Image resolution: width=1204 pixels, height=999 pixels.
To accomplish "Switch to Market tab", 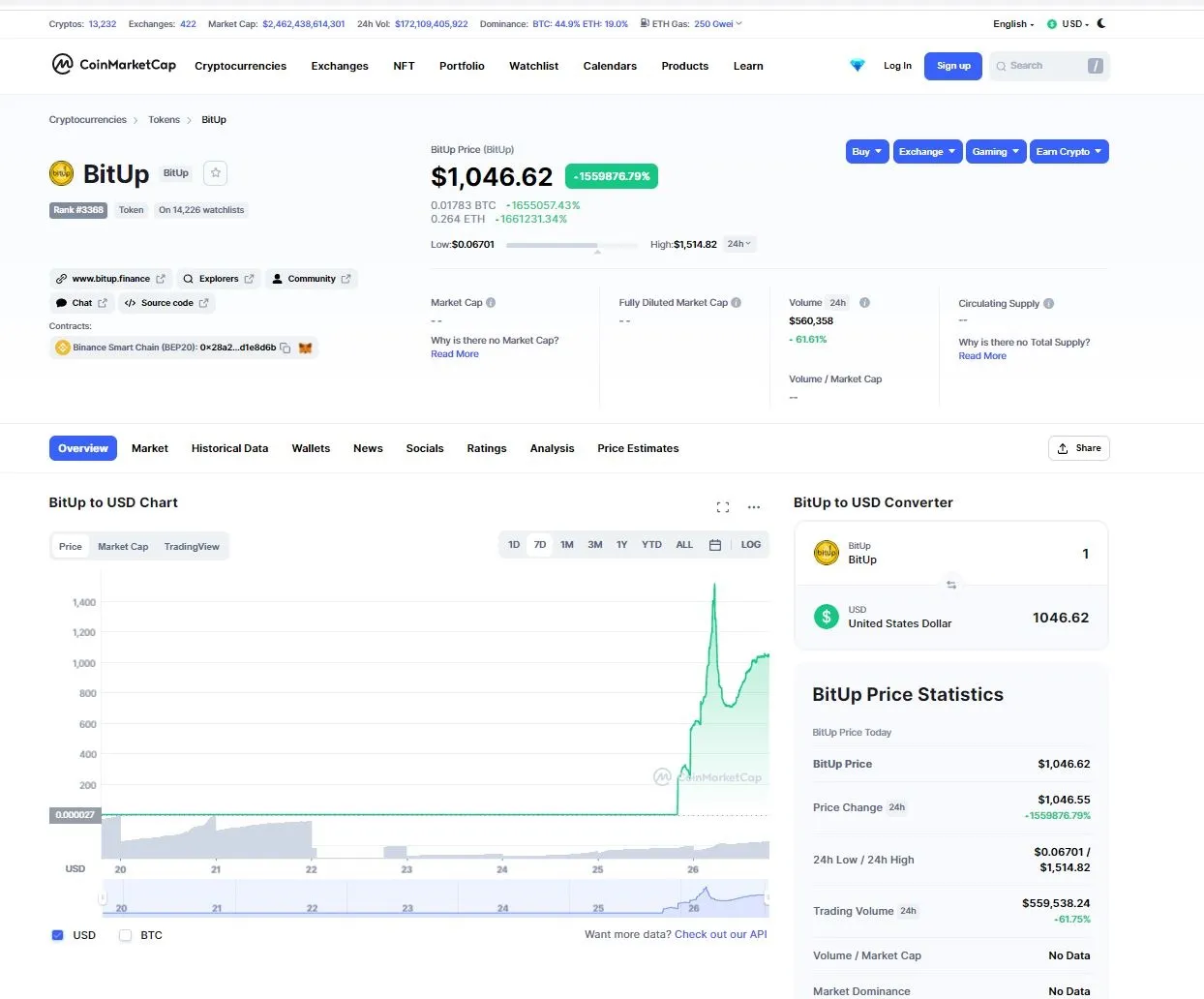I will [150, 448].
